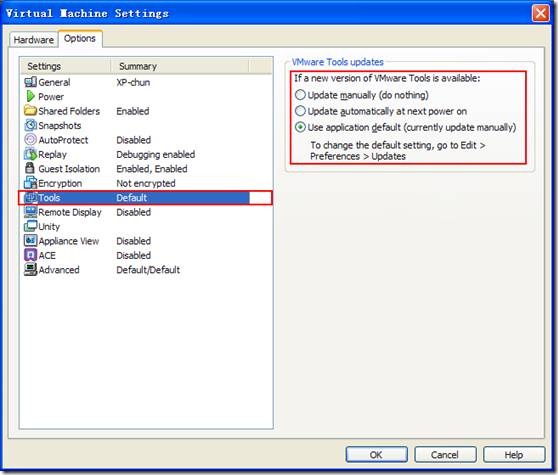Click the Debugging enabled summary value

156,155
